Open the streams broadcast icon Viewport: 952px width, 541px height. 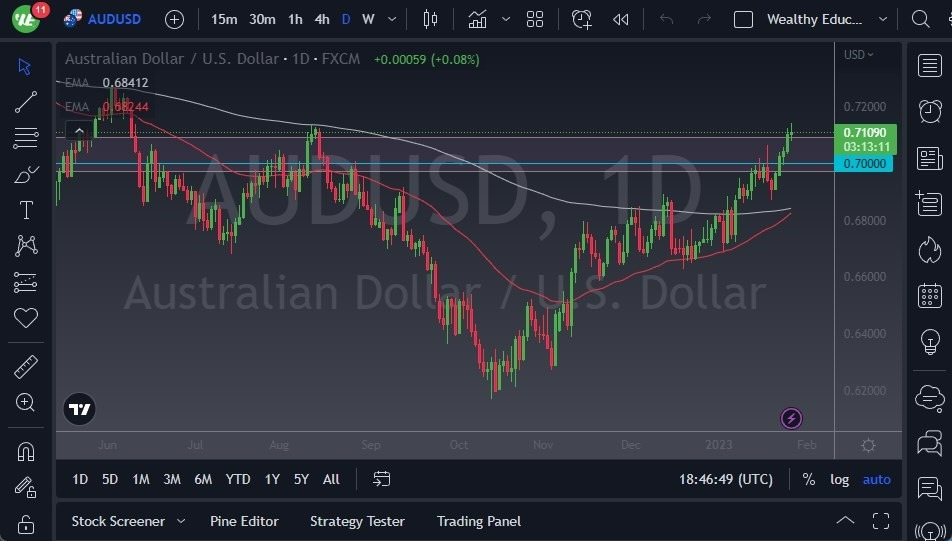coord(930,531)
